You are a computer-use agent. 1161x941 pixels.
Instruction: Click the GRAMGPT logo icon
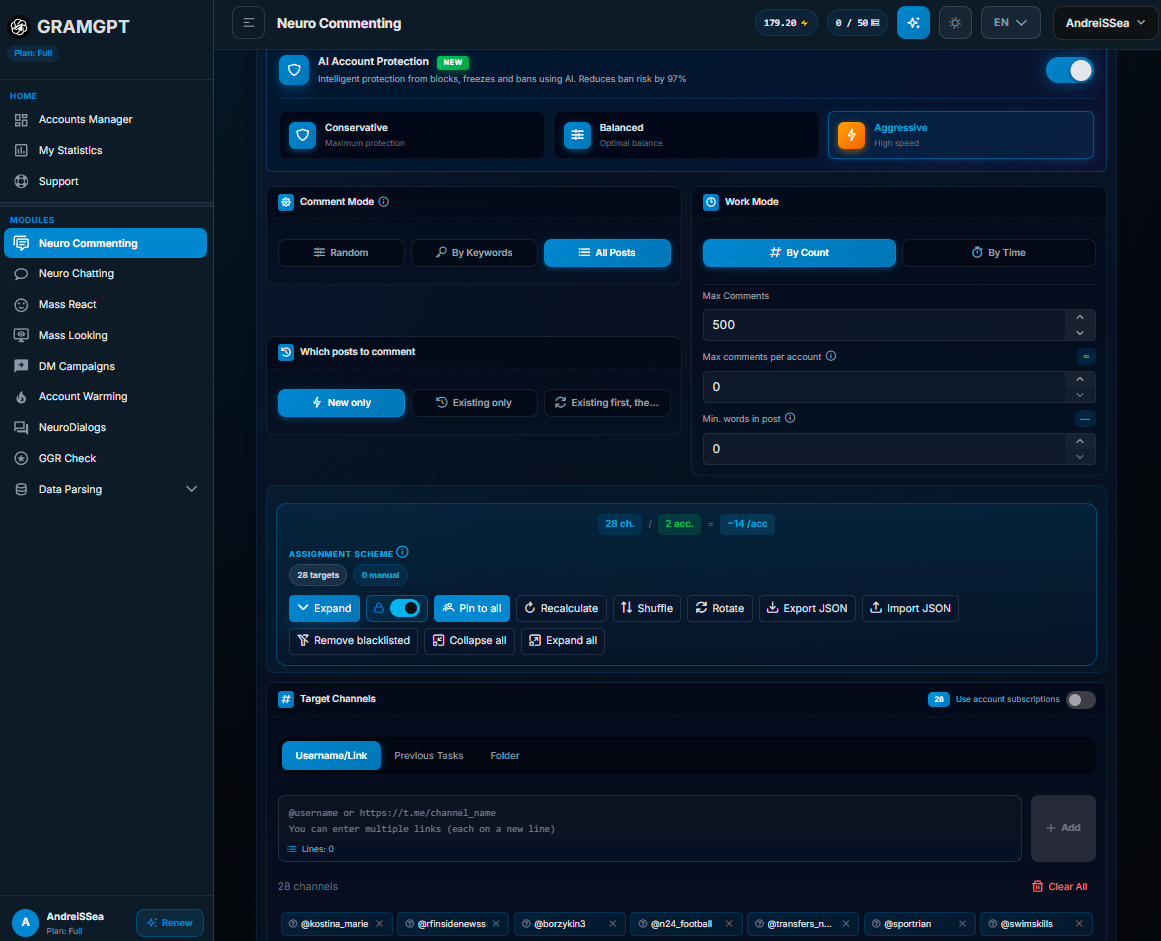click(19, 27)
